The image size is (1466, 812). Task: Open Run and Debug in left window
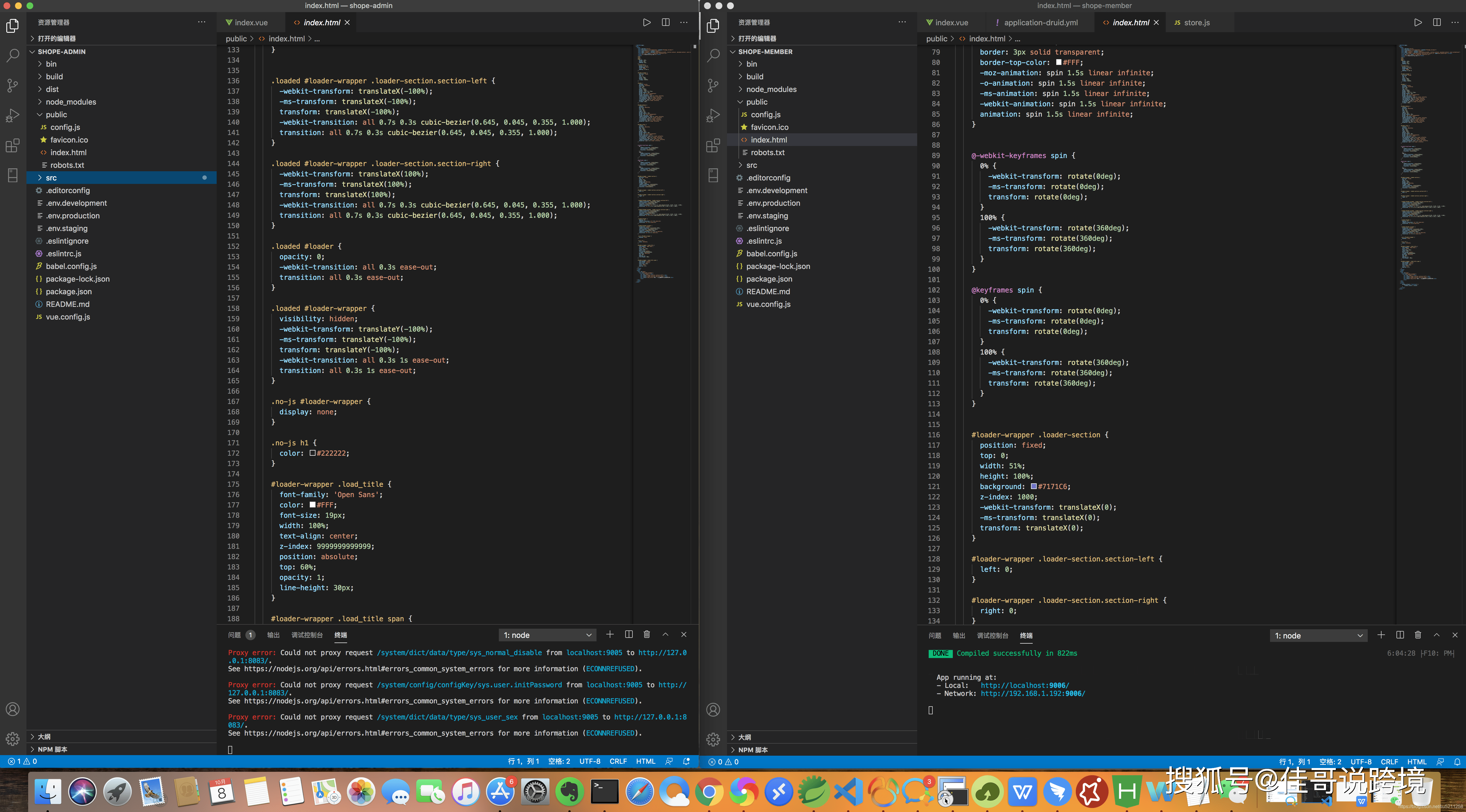tap(13, 116)
